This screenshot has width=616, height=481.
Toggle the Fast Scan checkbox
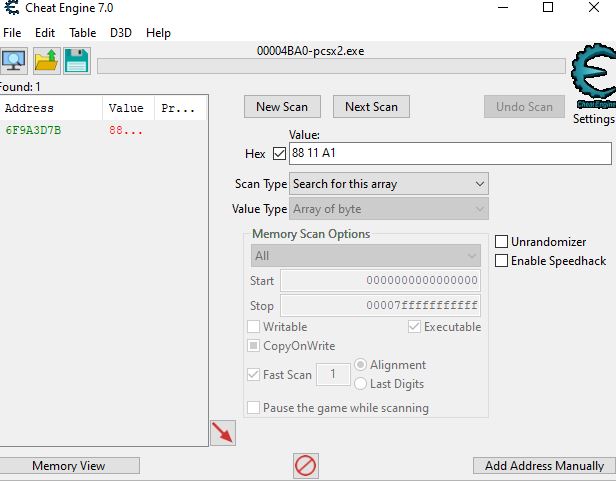point(253,375)
